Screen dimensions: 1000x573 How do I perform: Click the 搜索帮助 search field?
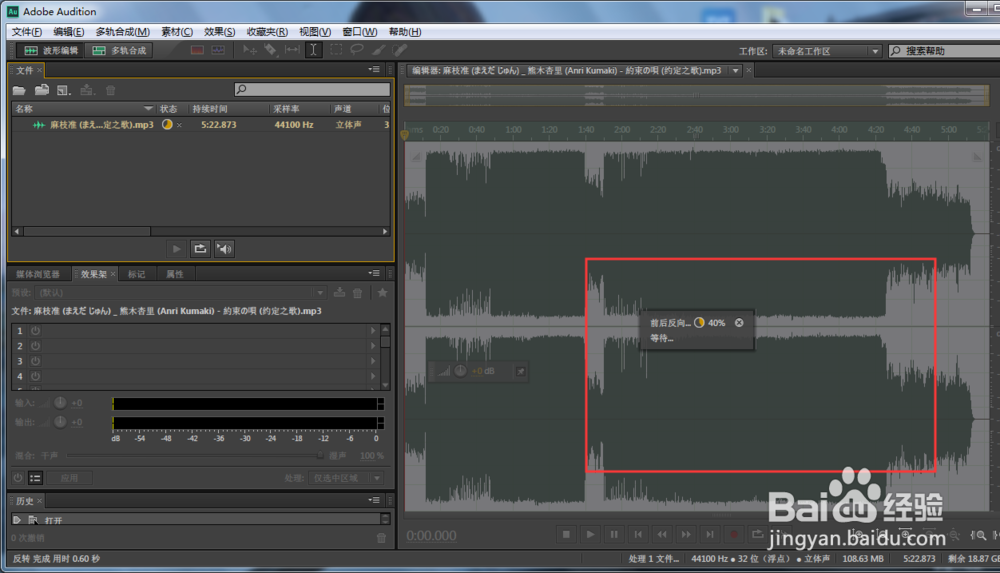947,51
